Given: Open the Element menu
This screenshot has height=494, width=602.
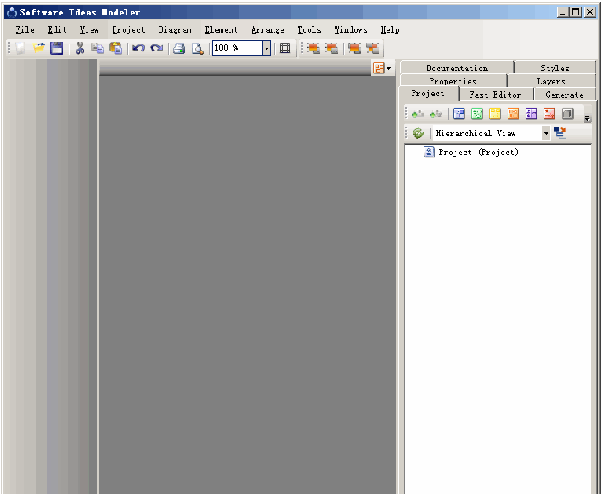Looking at the screenshot, I should coord(221,30).
